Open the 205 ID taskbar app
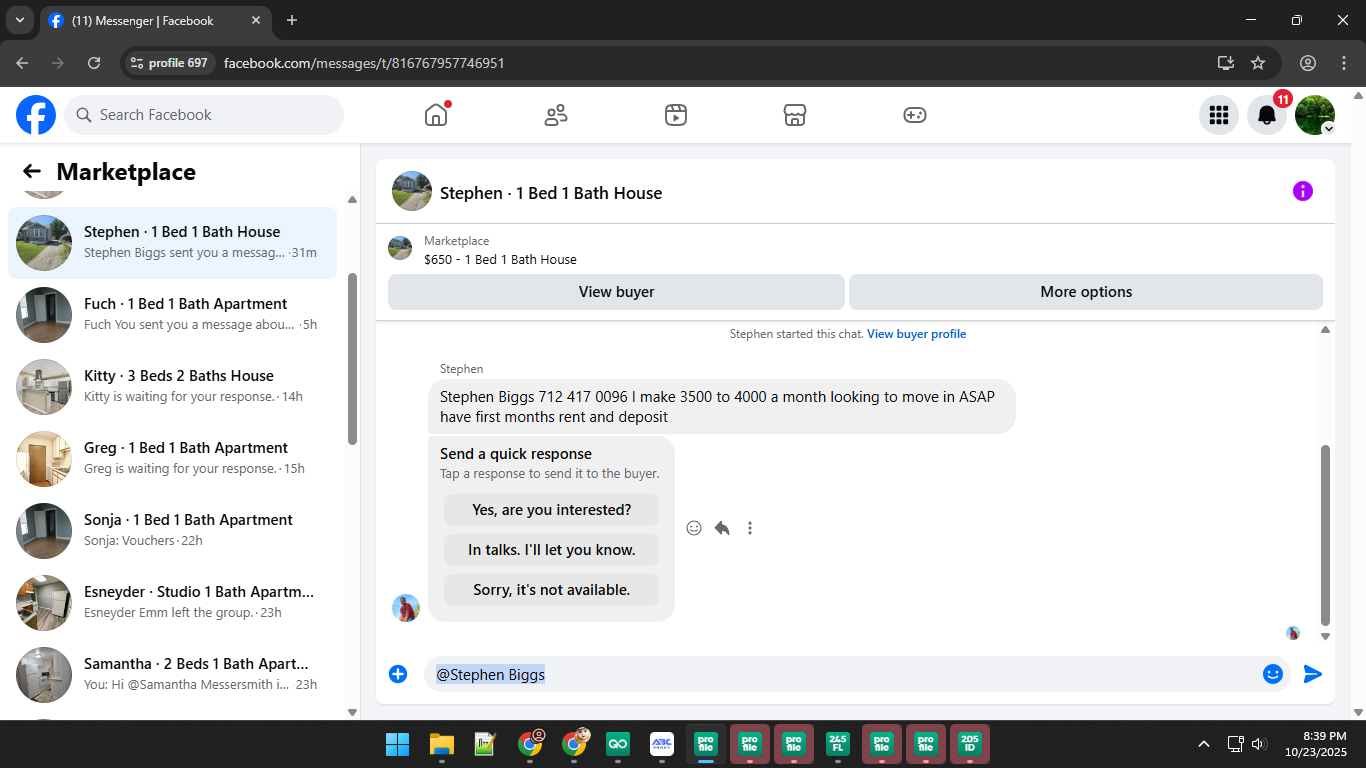Screen dimensions: 1366x768 (969, 744)
